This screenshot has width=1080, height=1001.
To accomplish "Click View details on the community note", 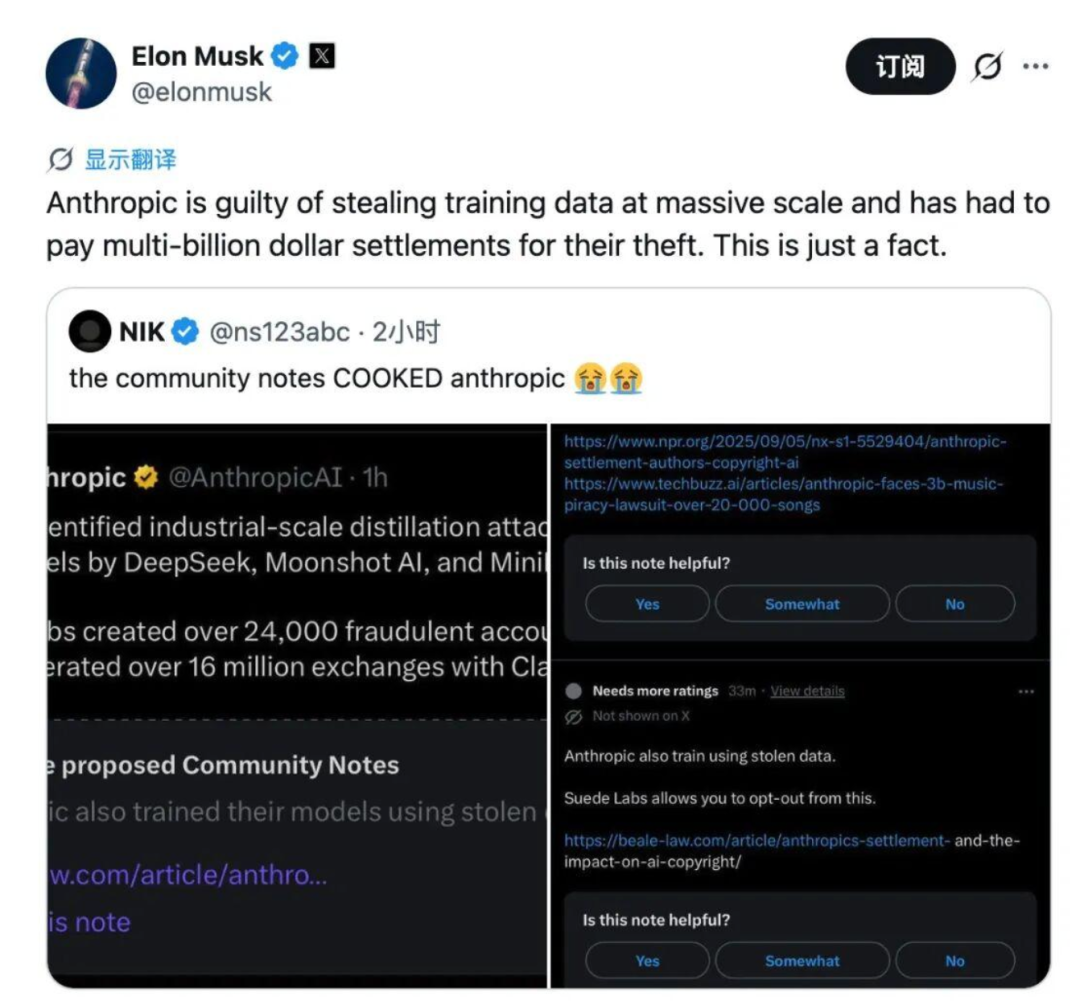I will pos(807,691).
